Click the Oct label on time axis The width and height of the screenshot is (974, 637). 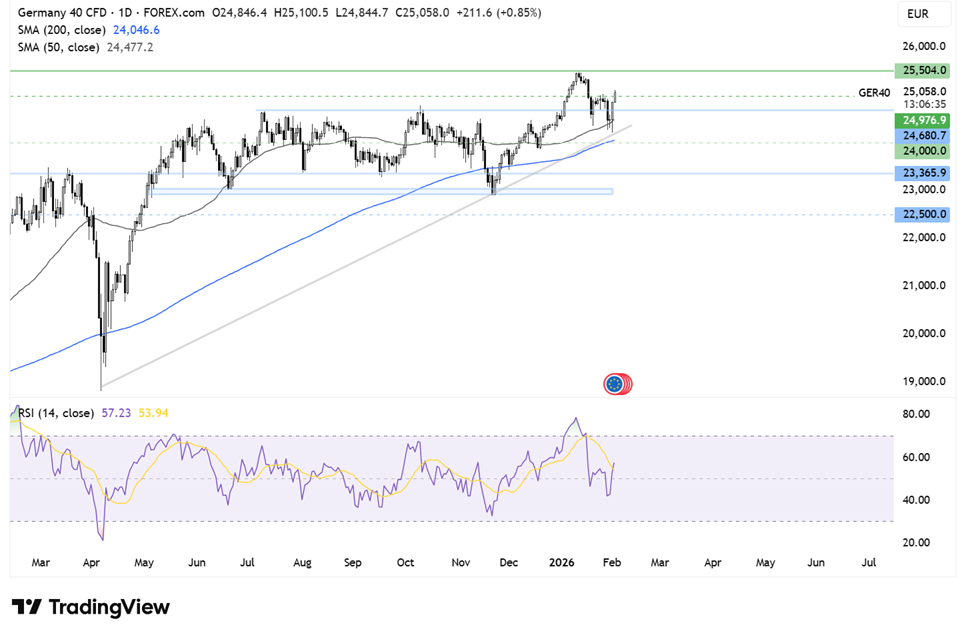(x=405, y=563)
